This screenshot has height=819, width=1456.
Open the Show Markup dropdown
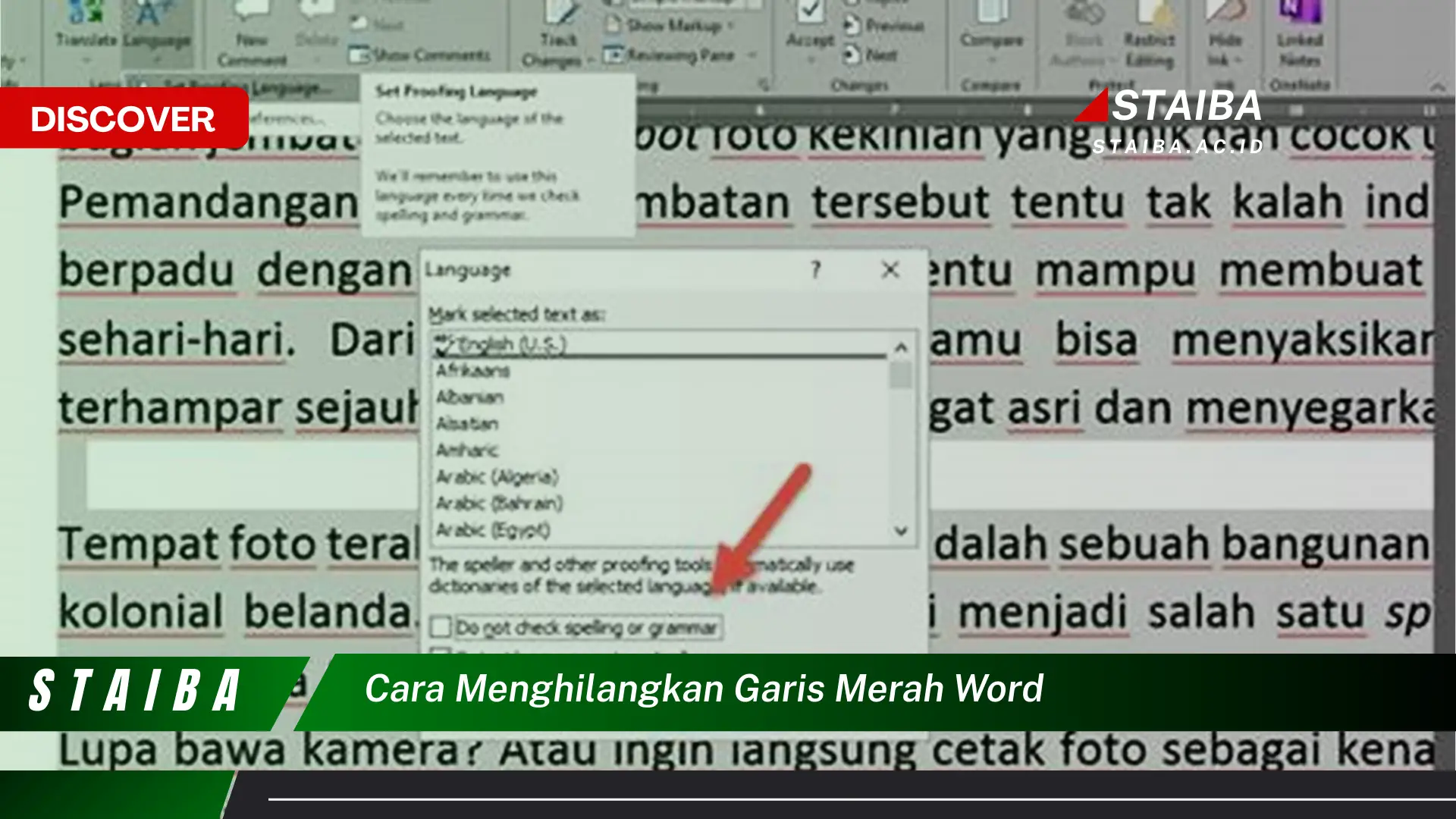(670, 26)
